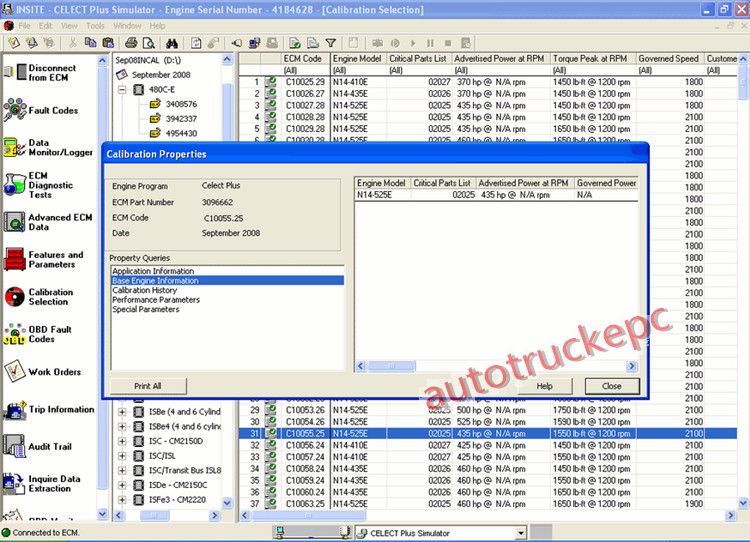Open Features and Parameters
This screenshot has width=750, height=542.
44,259
